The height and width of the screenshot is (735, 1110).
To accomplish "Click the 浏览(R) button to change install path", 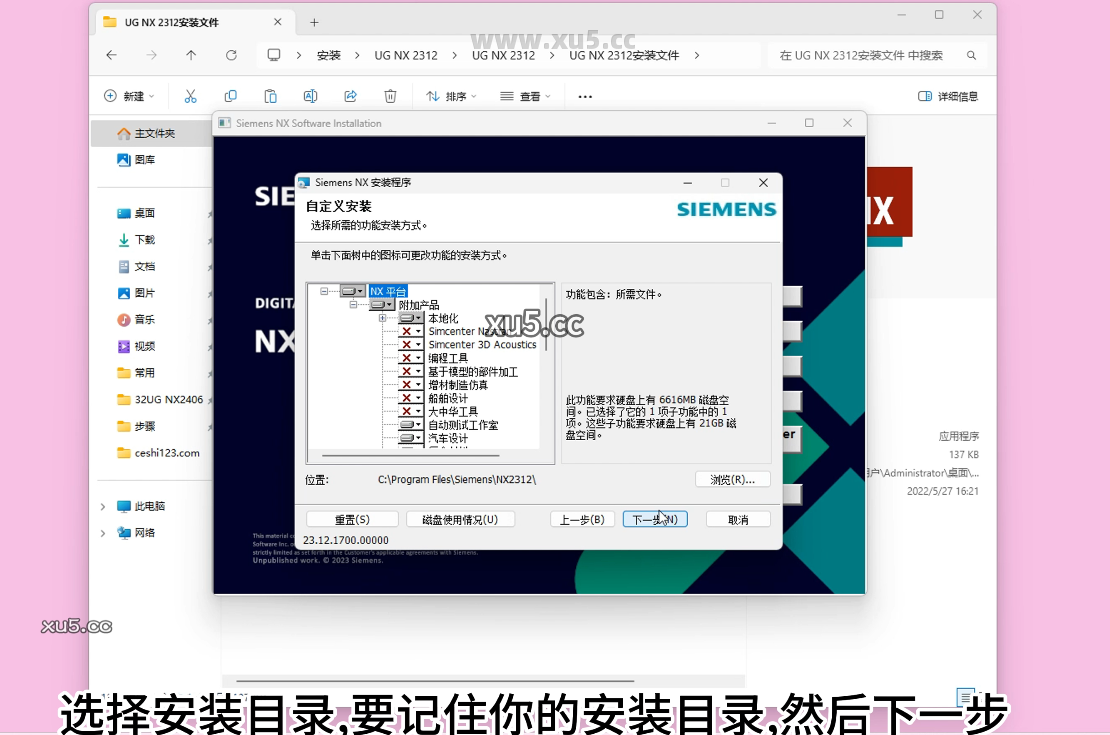I will 733,479.
